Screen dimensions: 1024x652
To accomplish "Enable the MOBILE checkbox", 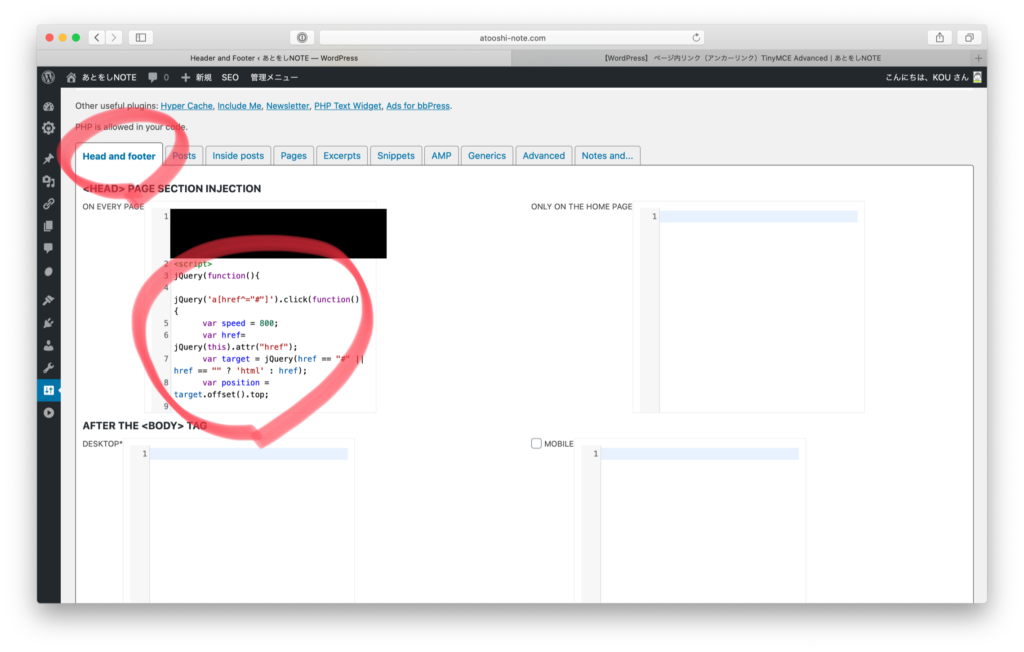I will pyautogui.click(x=537, y=443).
